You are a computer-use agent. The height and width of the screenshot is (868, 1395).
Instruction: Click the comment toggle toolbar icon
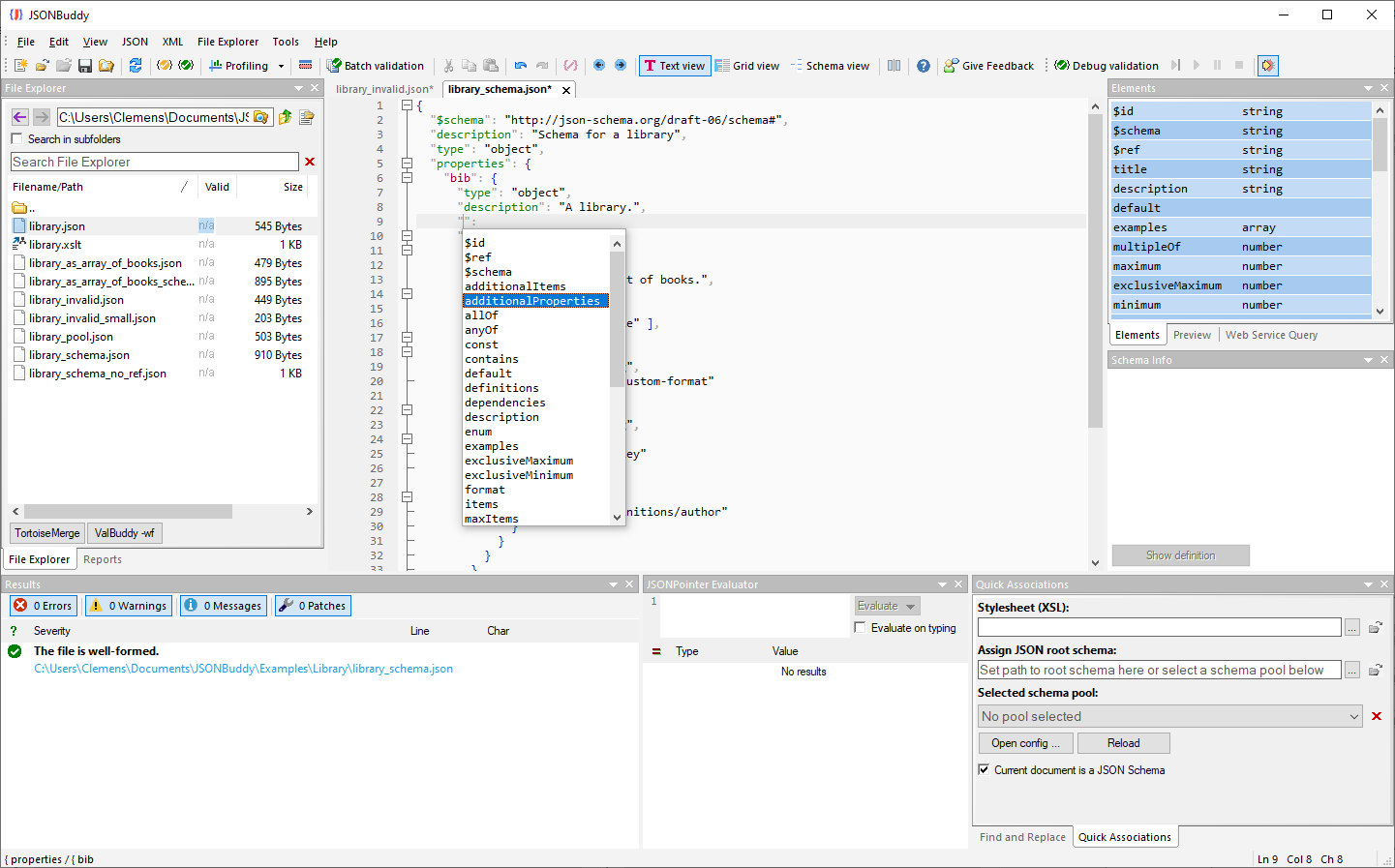(x=306, y=65)
